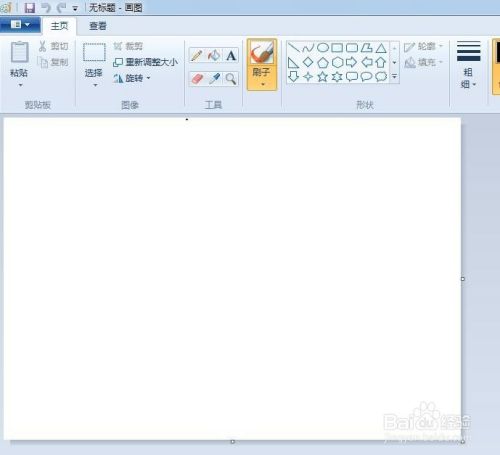Select the right arrow shape
The height and width of the screenshot is (455, 500).
click(x=352, y=62)
